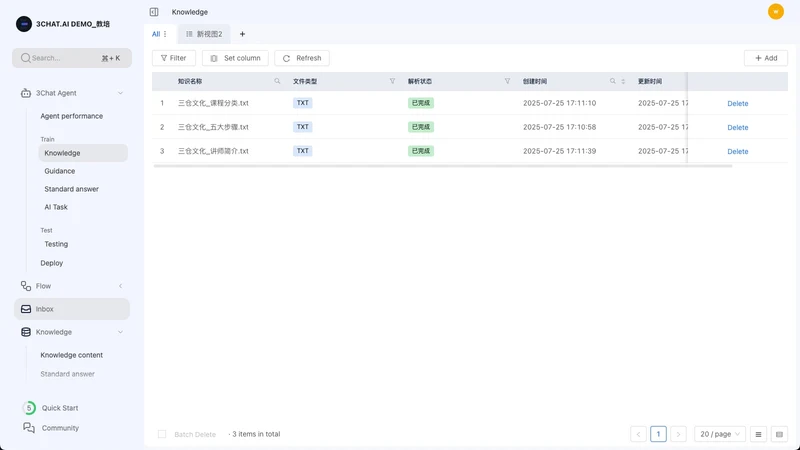Click the Community chat bubbles icon

click(29, 428)
